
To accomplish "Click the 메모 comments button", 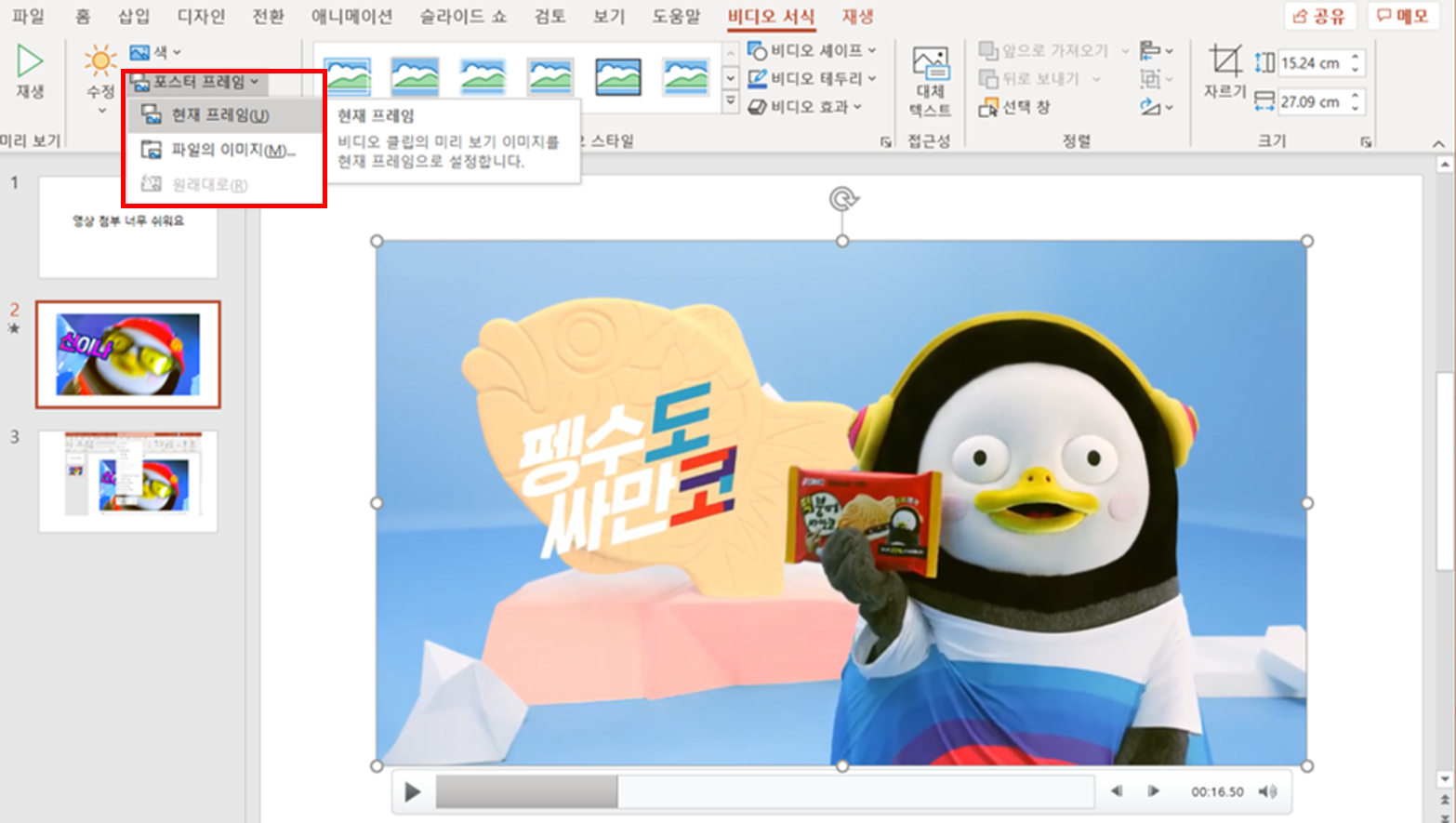I will 1402,16.
